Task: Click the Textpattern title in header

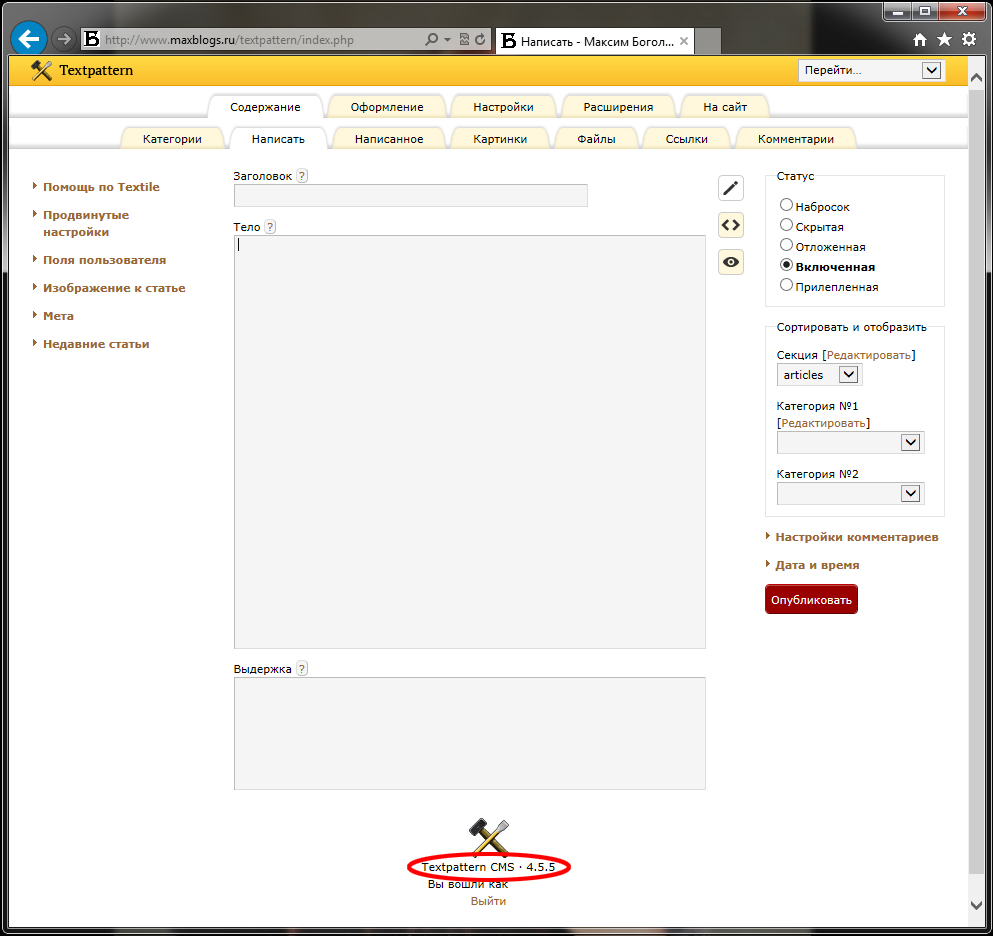Action: tap(96, 70)
